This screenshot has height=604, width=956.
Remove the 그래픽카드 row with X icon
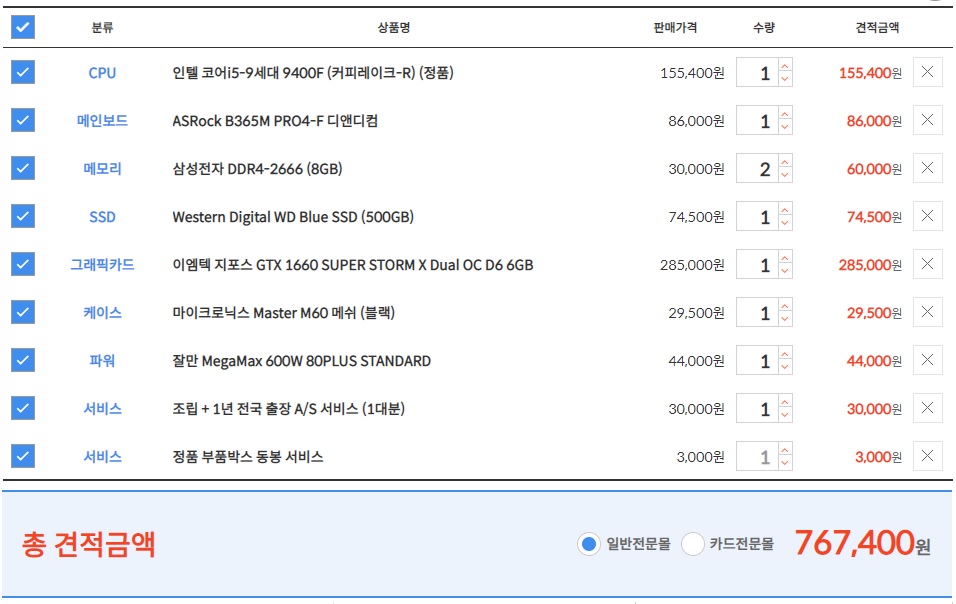(927, 264)
